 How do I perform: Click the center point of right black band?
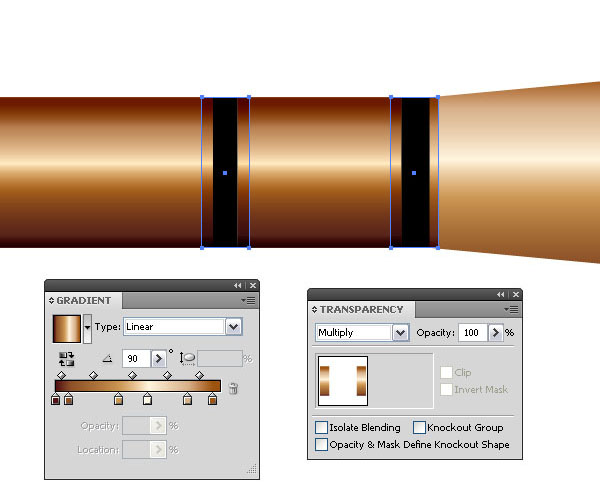click(414, 173)
